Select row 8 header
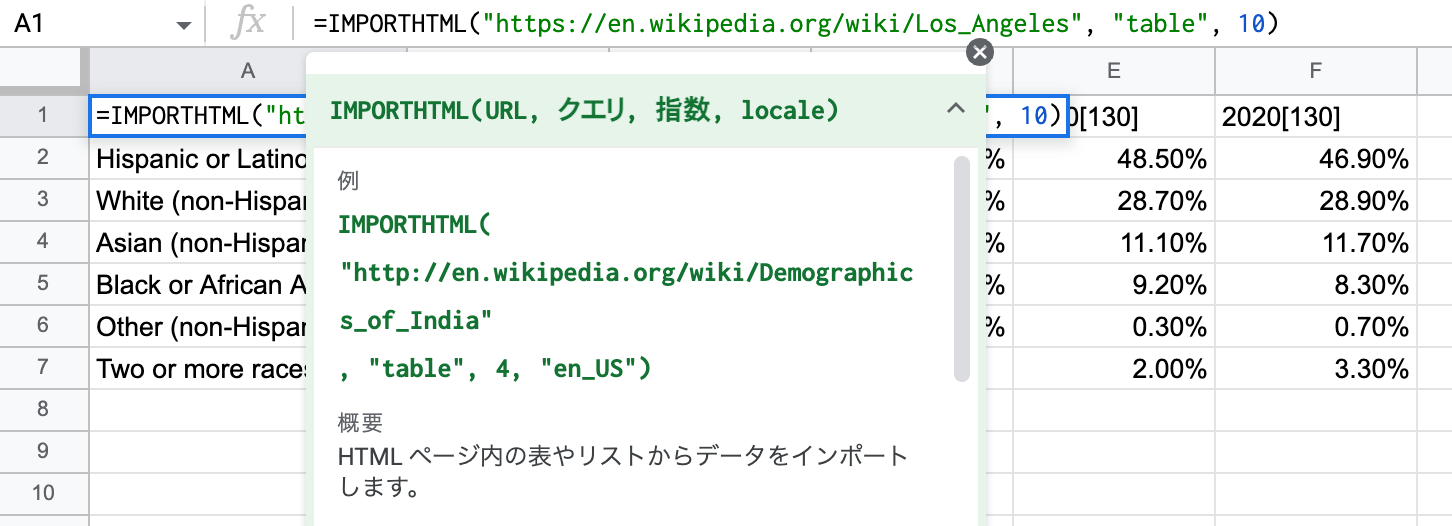 43,409
